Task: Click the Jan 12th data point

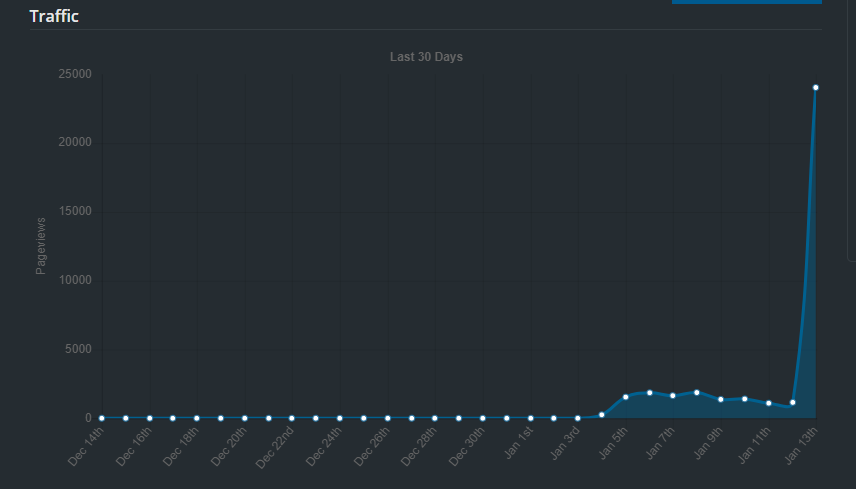Action: coord(792,403)
